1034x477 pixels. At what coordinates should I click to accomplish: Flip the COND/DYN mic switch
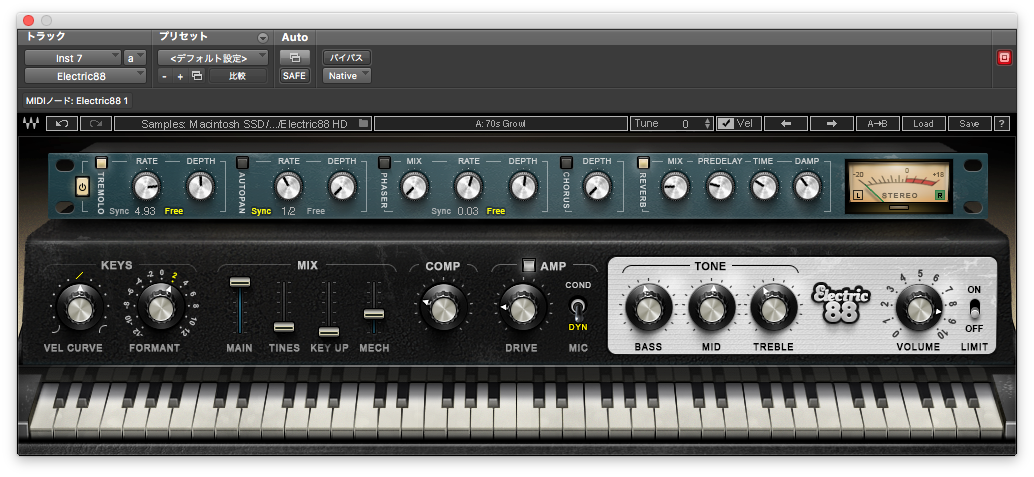coord(578,307)
